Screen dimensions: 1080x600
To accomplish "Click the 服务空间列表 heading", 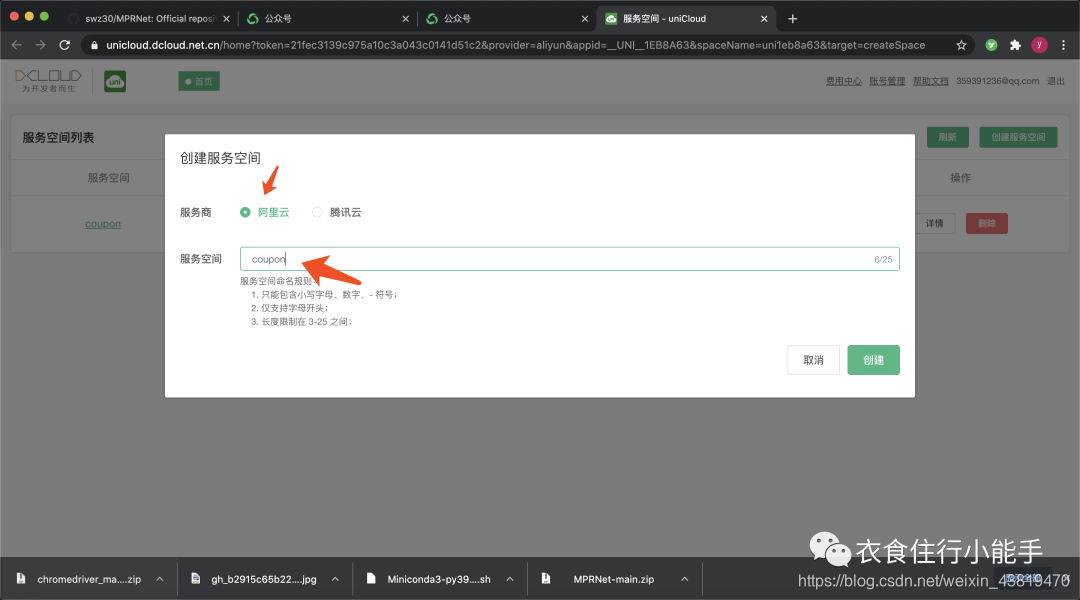I will 58,138.
